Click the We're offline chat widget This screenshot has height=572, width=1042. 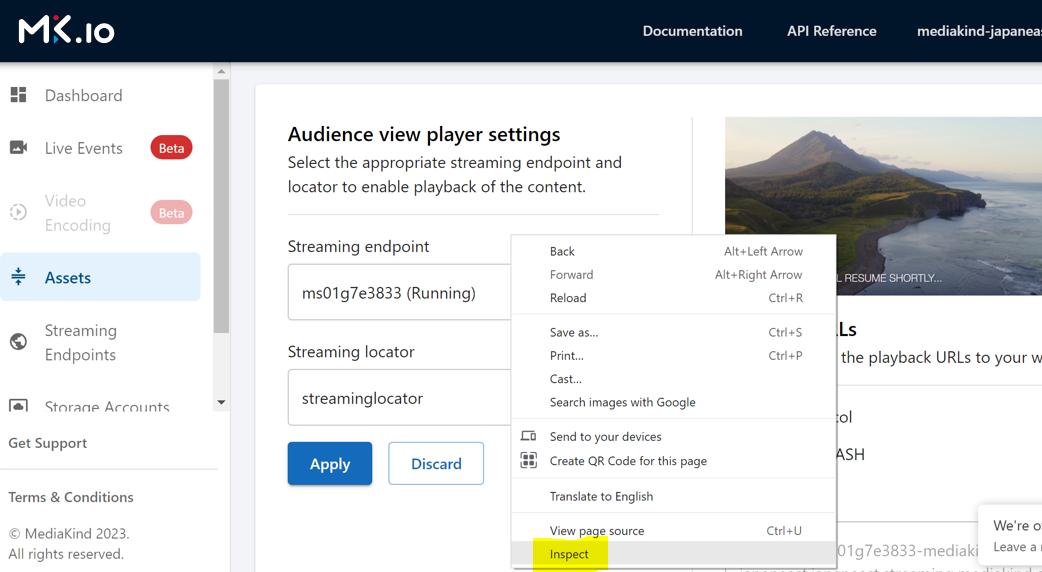[1010, 537]
